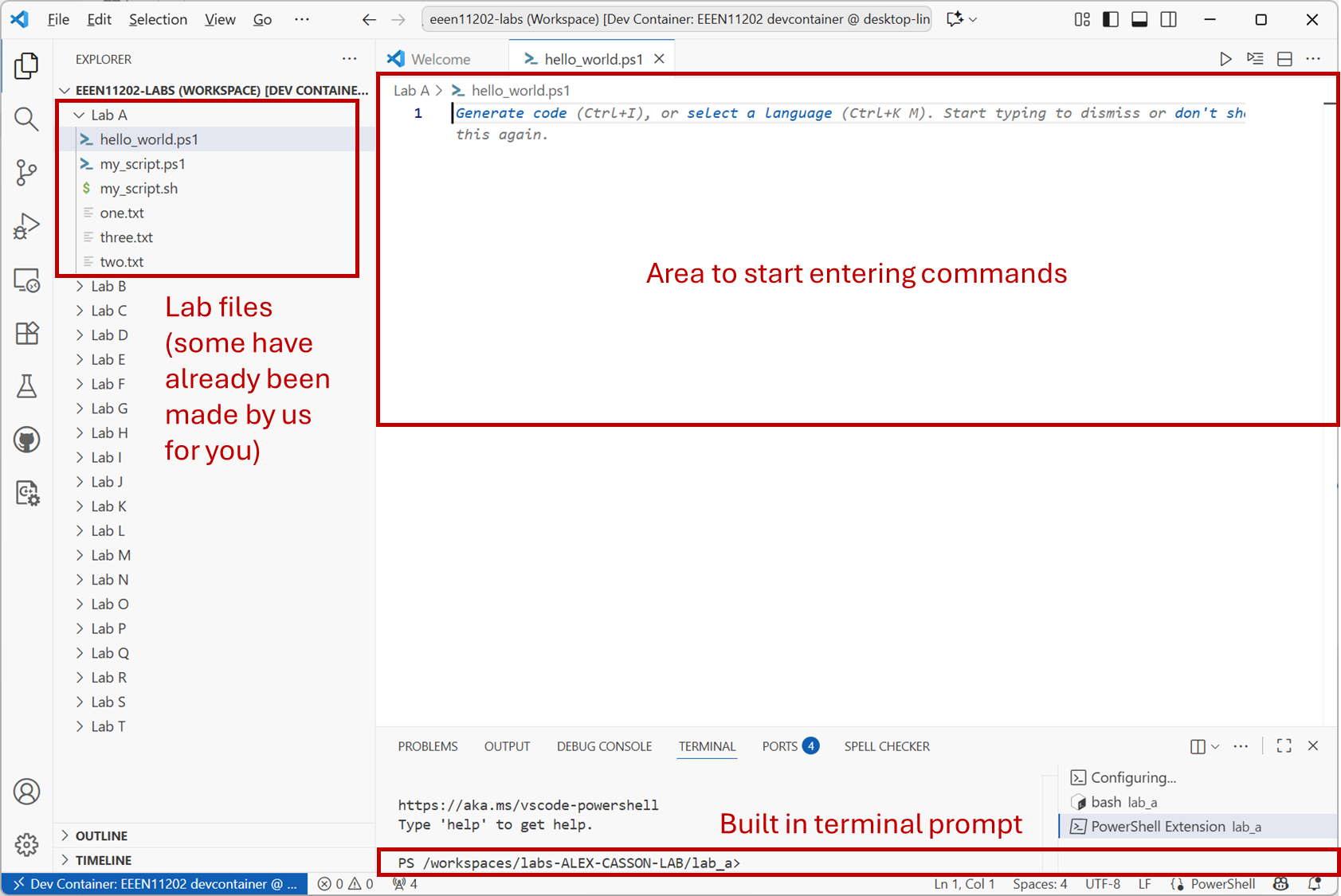The height and width of the screenshot is (896, 1341).
Task: Open the GitHub icon in activity bar
Action: (x=26, y=440)
